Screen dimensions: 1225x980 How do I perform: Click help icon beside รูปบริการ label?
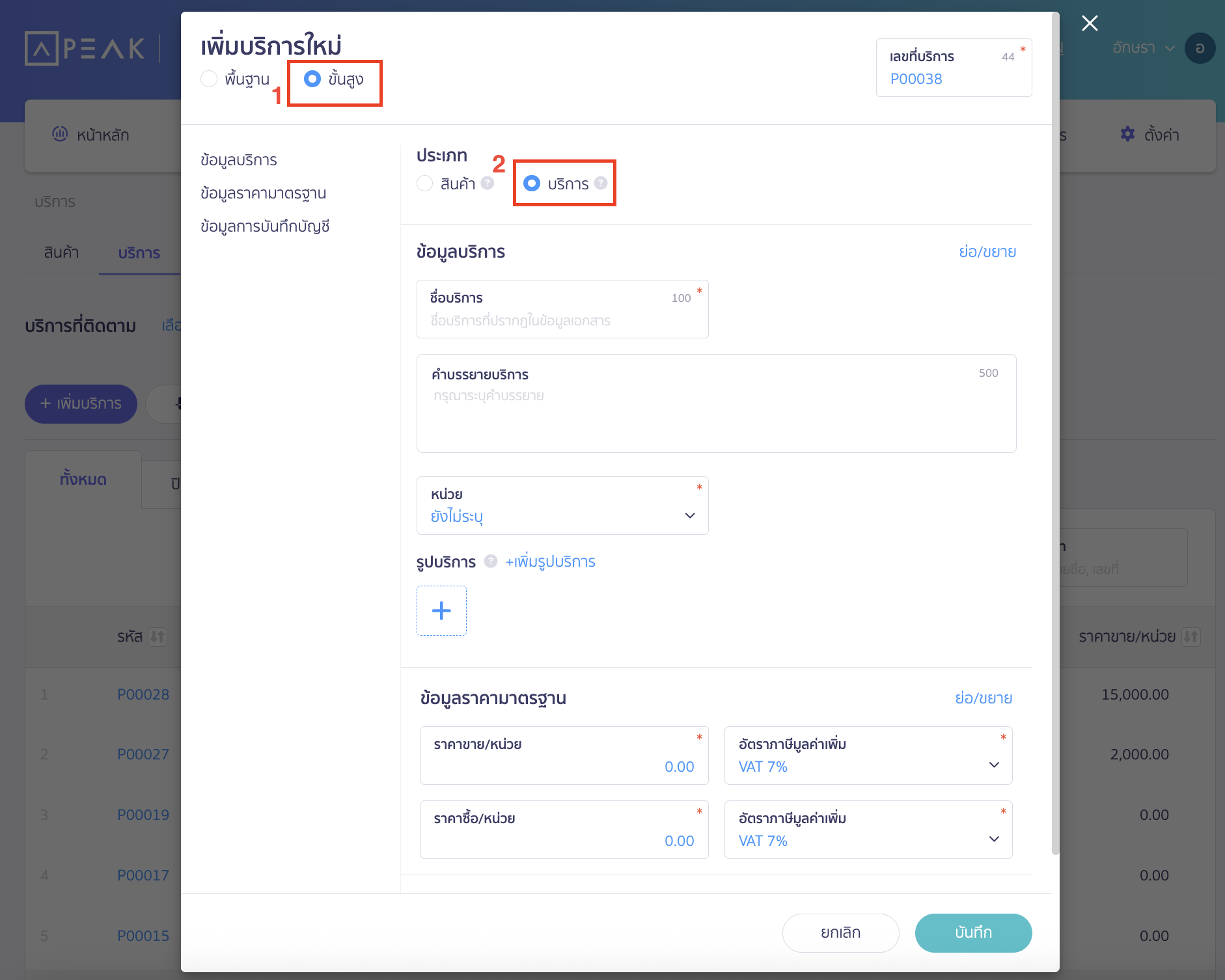[x=491, y=561]
